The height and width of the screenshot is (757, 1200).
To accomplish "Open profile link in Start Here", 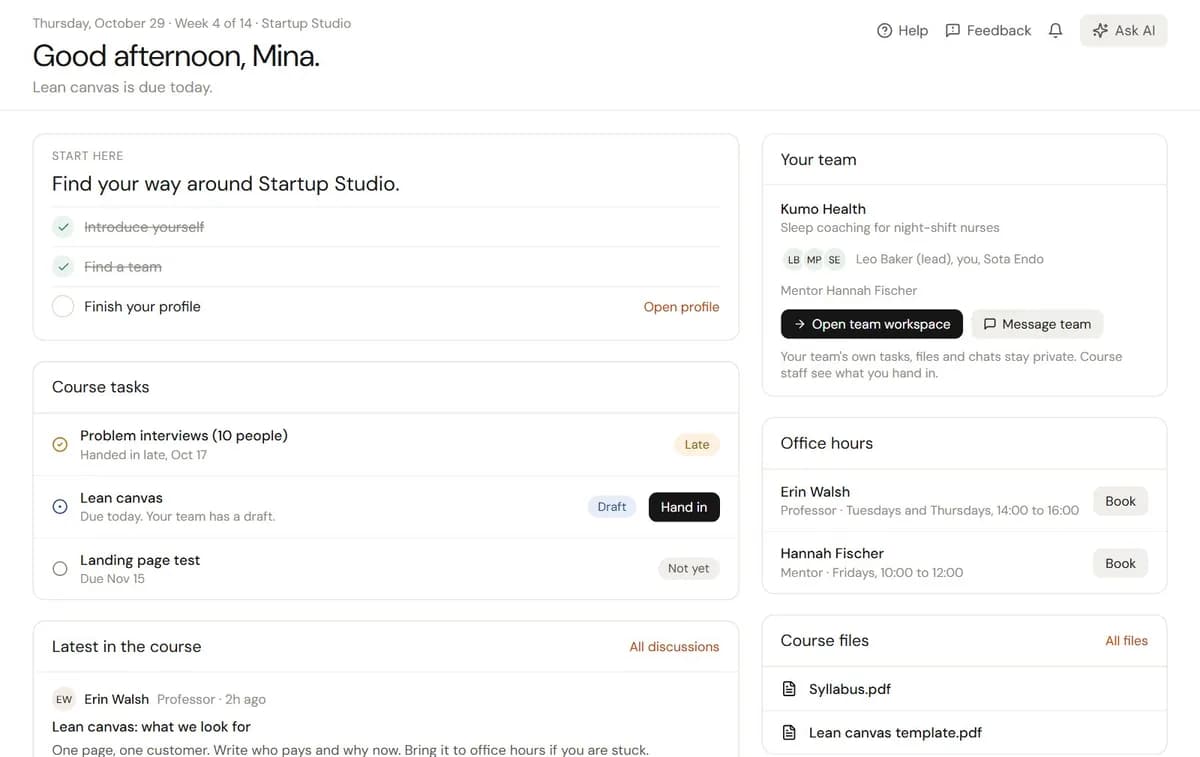I will [x=681, y=307].
